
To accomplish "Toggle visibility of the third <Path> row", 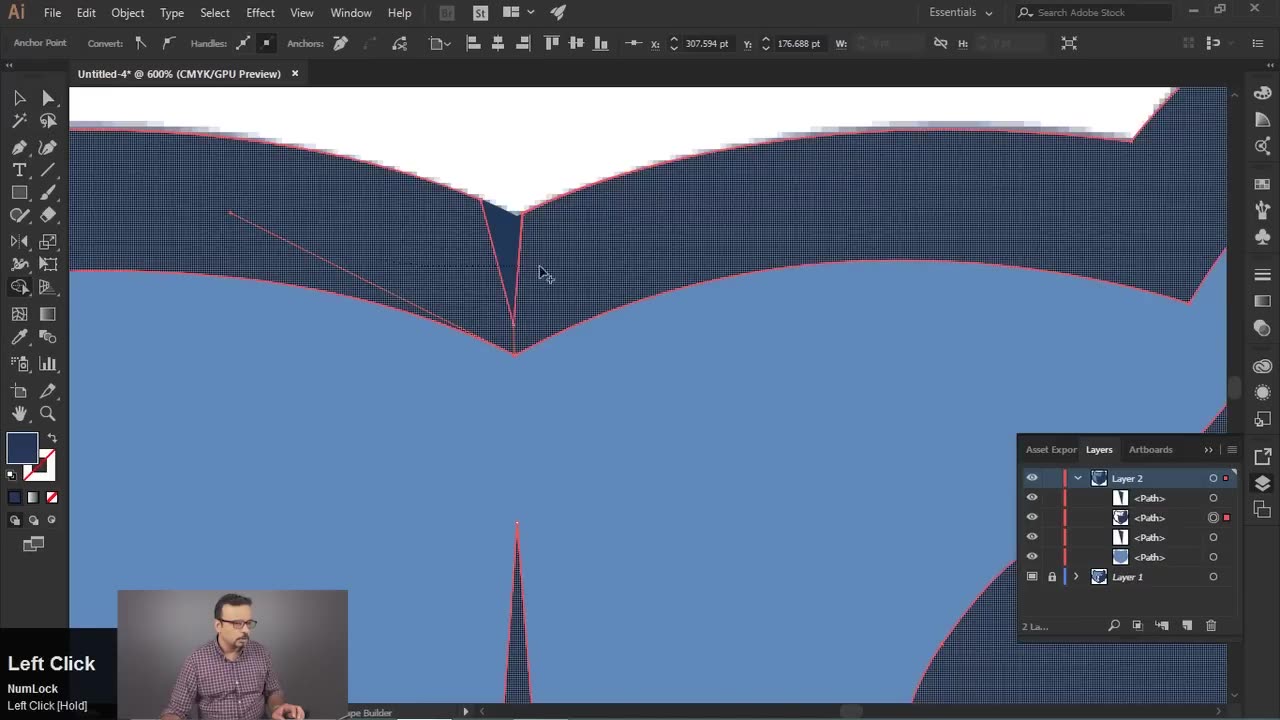I will click(x=1032, y=537).
